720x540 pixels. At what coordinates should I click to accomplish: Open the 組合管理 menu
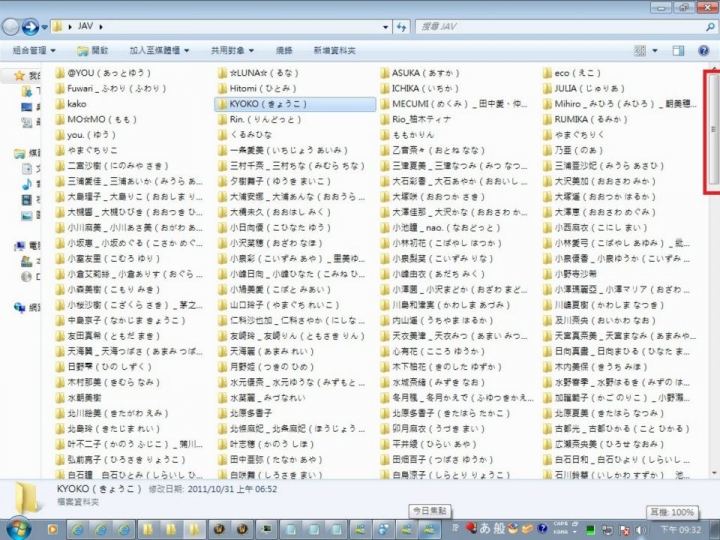(x=34, y=51)
